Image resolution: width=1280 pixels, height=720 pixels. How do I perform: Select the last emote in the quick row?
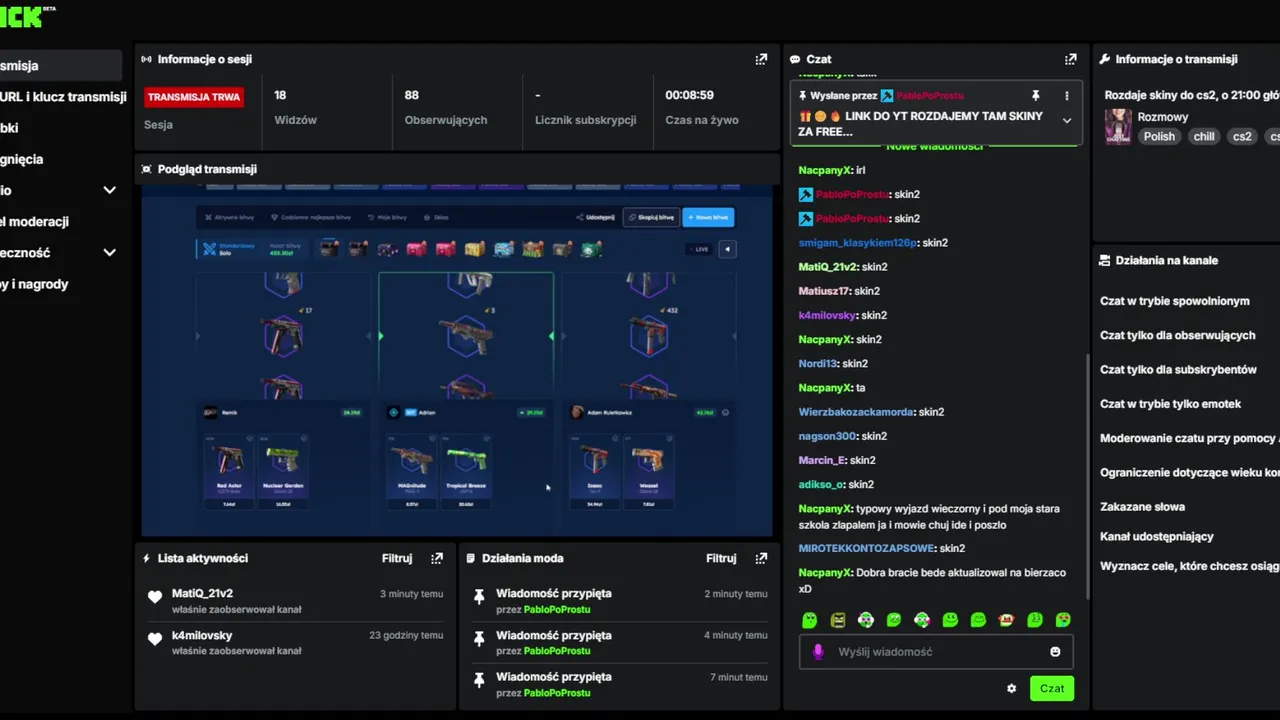click(1063, 620)
